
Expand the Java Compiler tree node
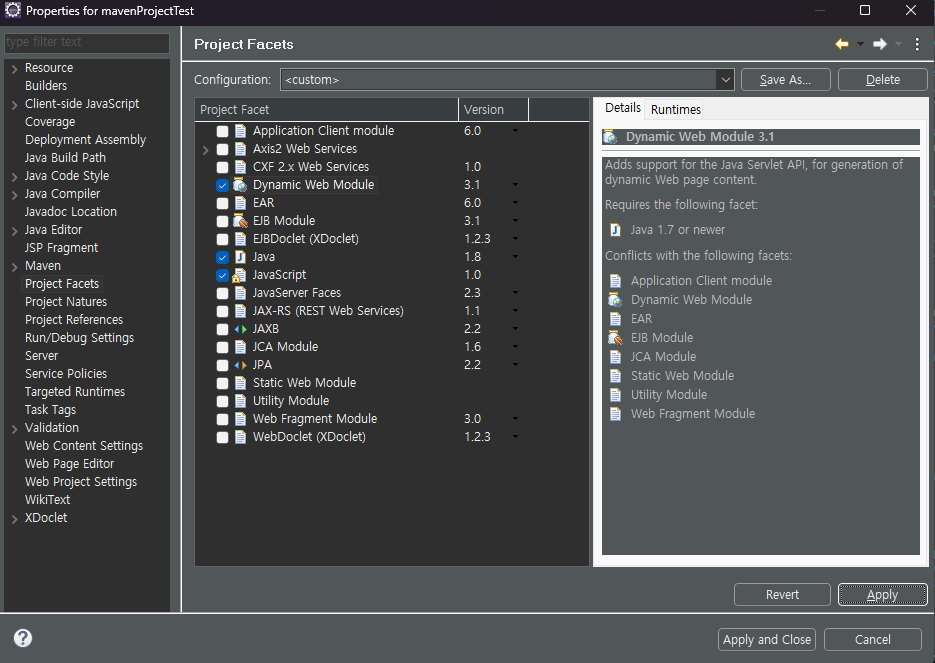pyautogui.click(x=14, y=195)
